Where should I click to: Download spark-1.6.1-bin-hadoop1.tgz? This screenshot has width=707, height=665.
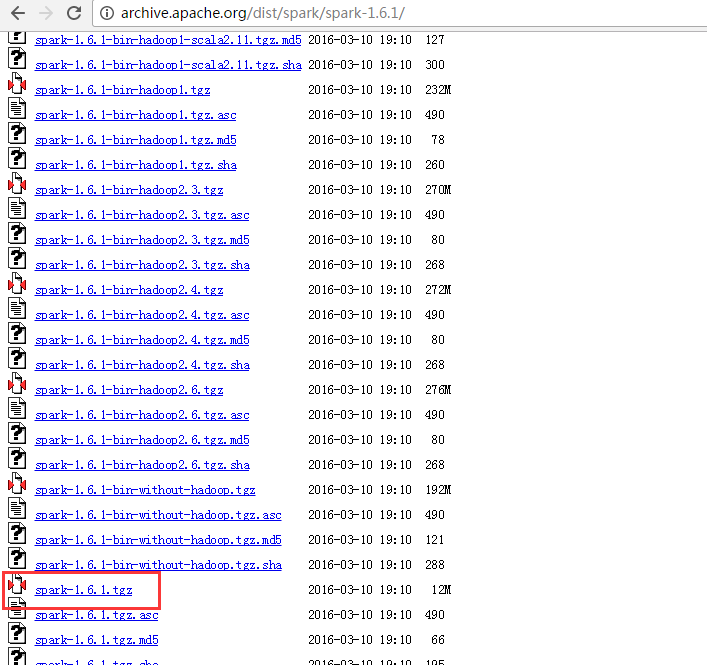[x=123, y=90]
